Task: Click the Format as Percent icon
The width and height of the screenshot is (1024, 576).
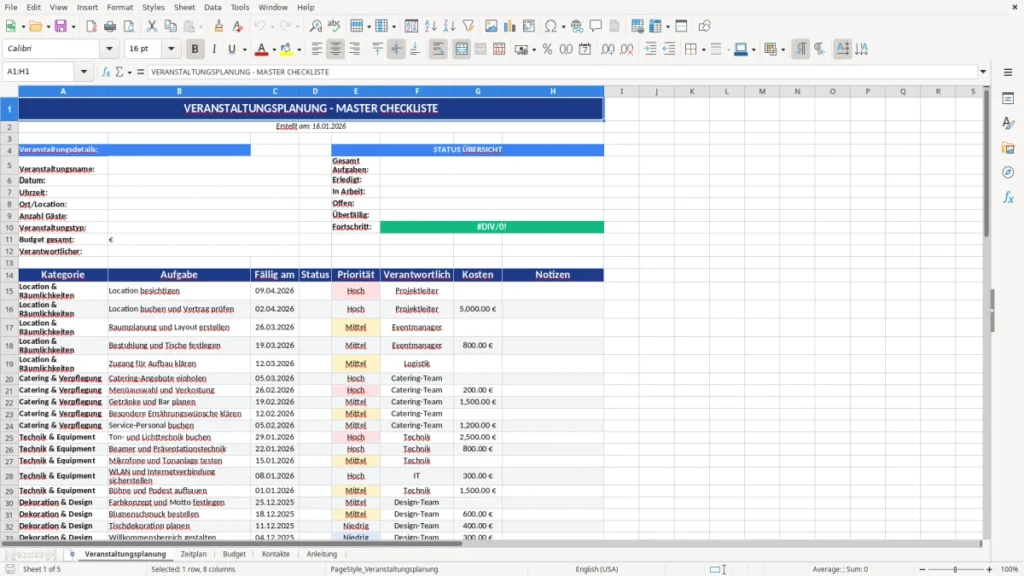Action: point(547,49)
